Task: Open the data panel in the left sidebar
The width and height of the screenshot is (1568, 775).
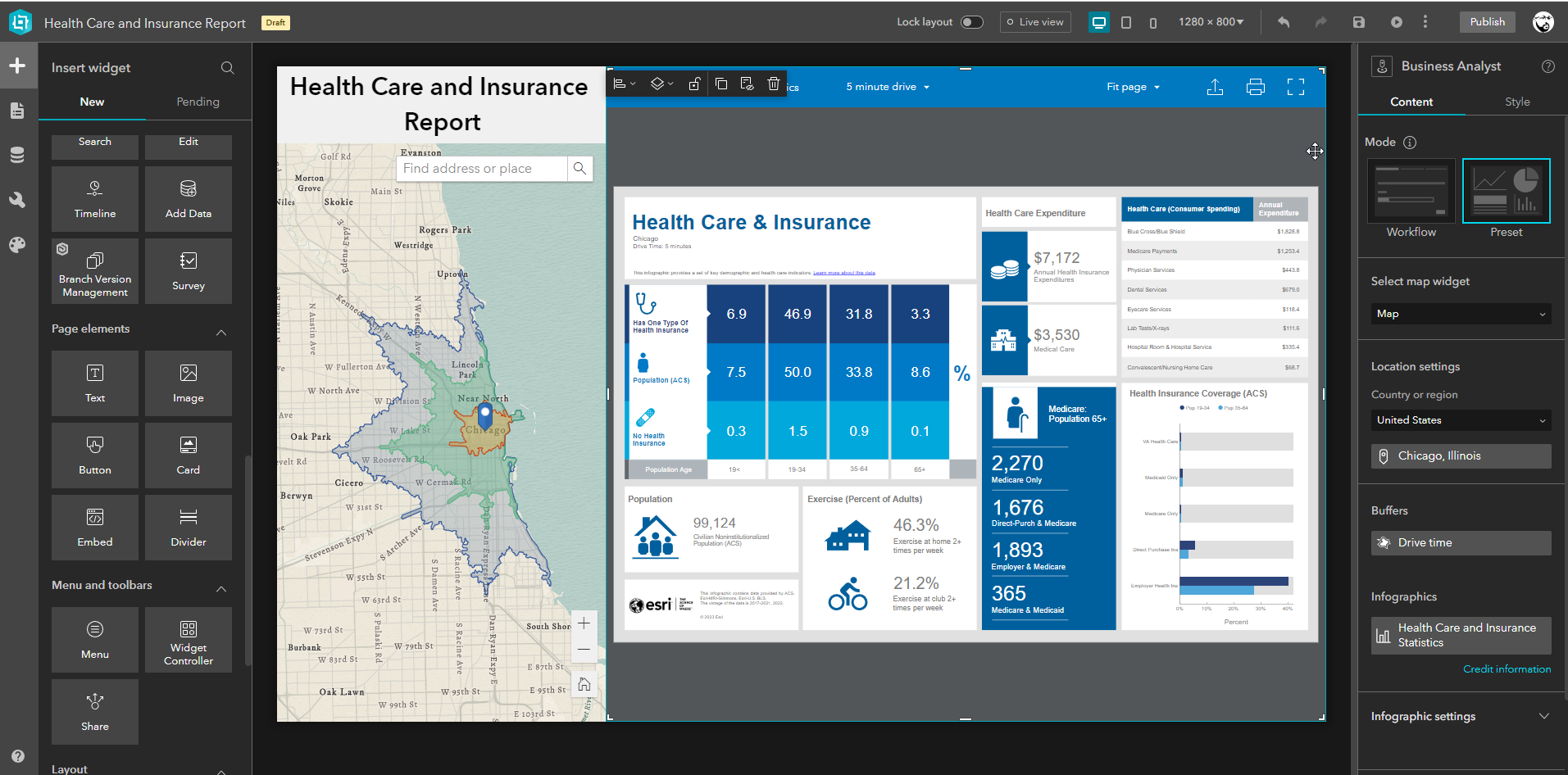Action: pyautogui.click(x=18, y=154)
